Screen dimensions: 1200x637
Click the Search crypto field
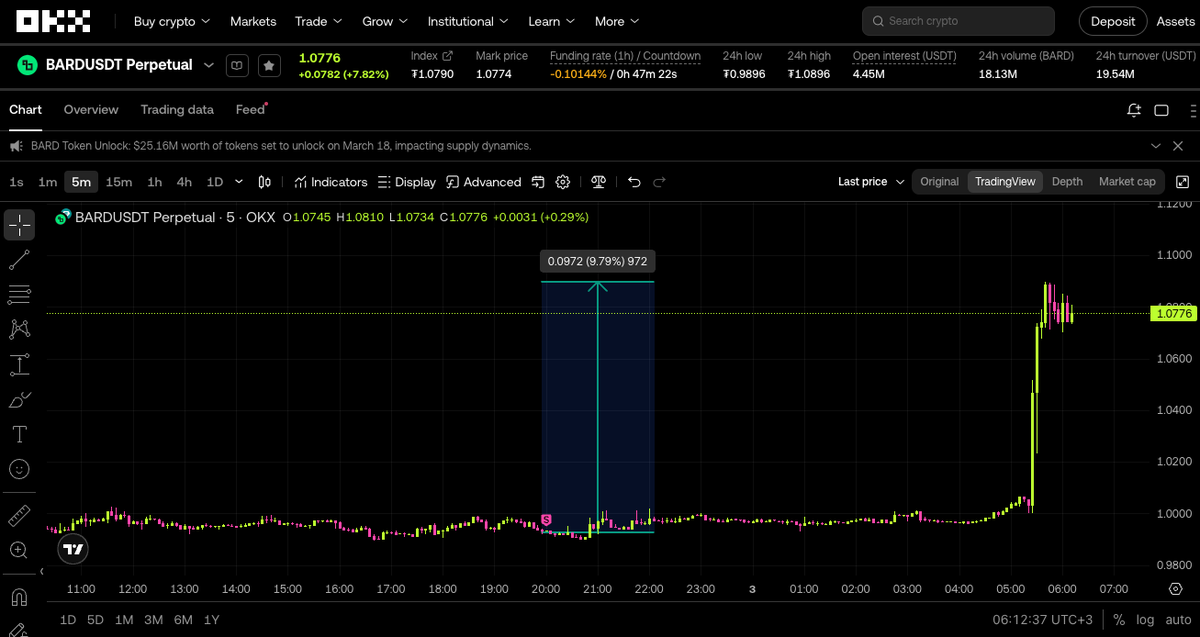pos(958,21)
